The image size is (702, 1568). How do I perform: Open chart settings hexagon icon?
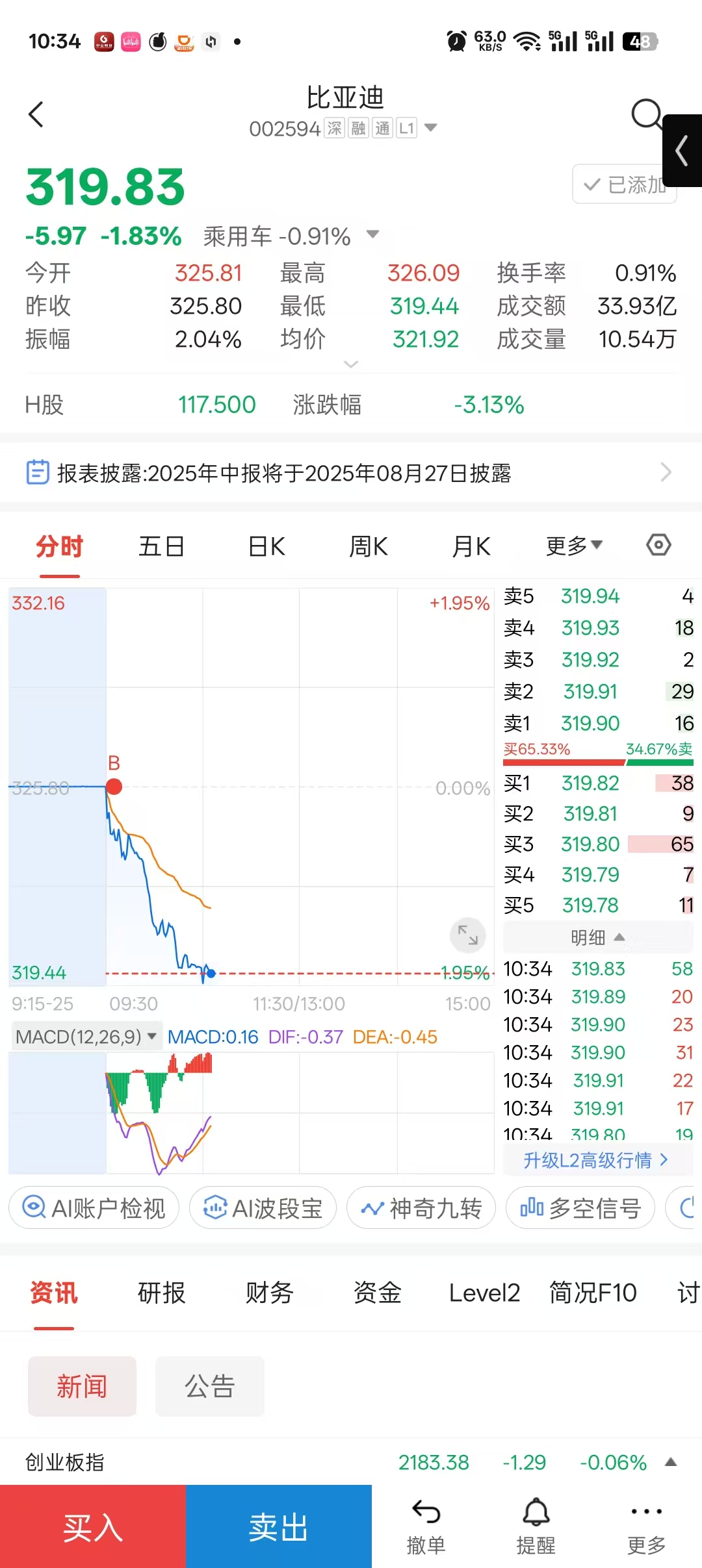[658, 545]
